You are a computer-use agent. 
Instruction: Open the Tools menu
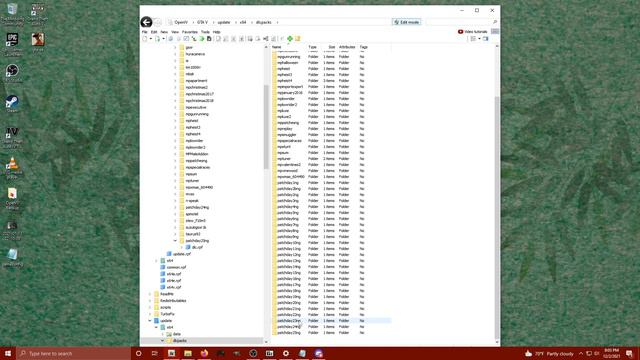coord(205,32)
